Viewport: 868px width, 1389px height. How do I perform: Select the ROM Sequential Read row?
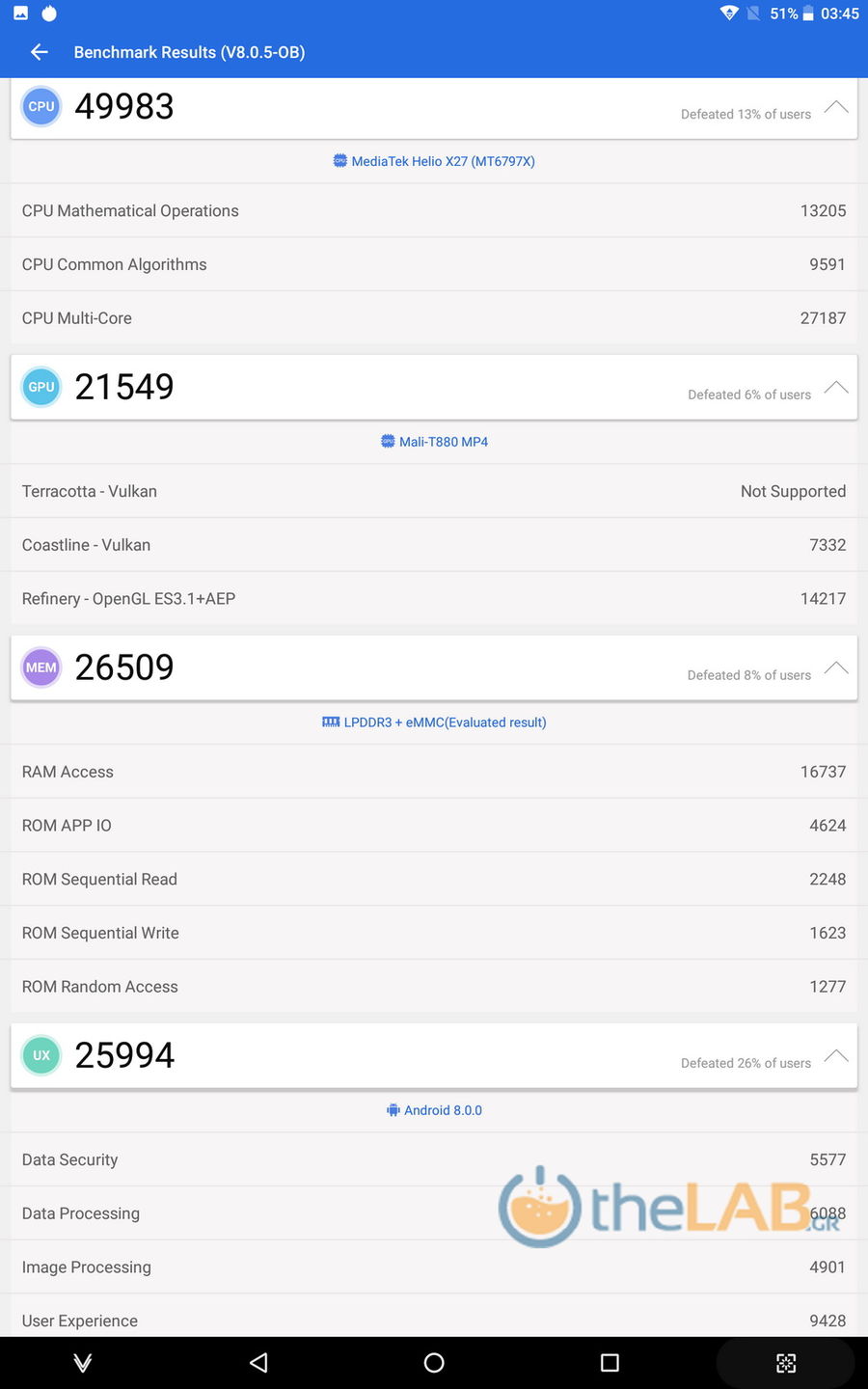(x=434, y=880)
